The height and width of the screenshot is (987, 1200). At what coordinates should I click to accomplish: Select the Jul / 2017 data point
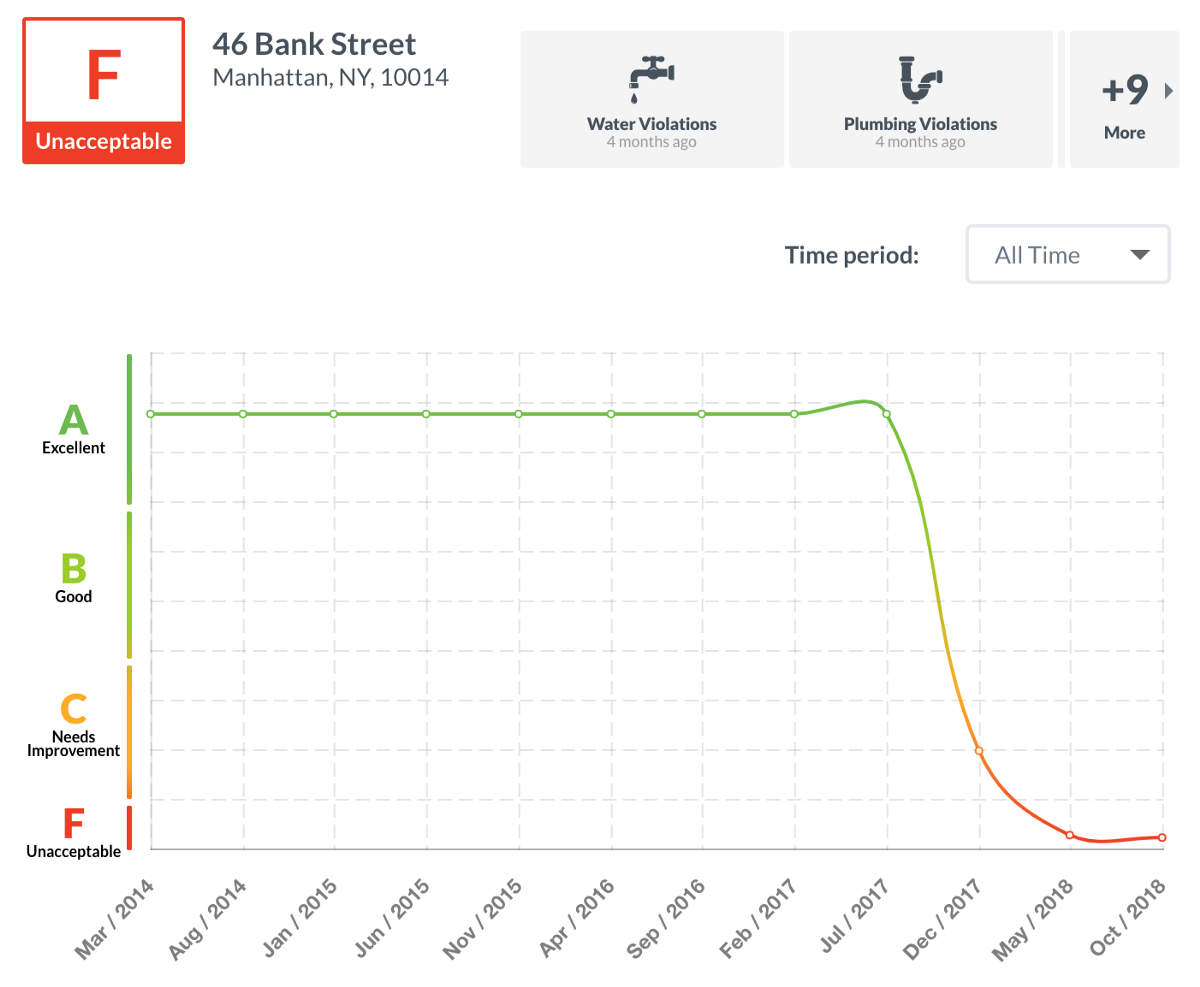(886, 414)
